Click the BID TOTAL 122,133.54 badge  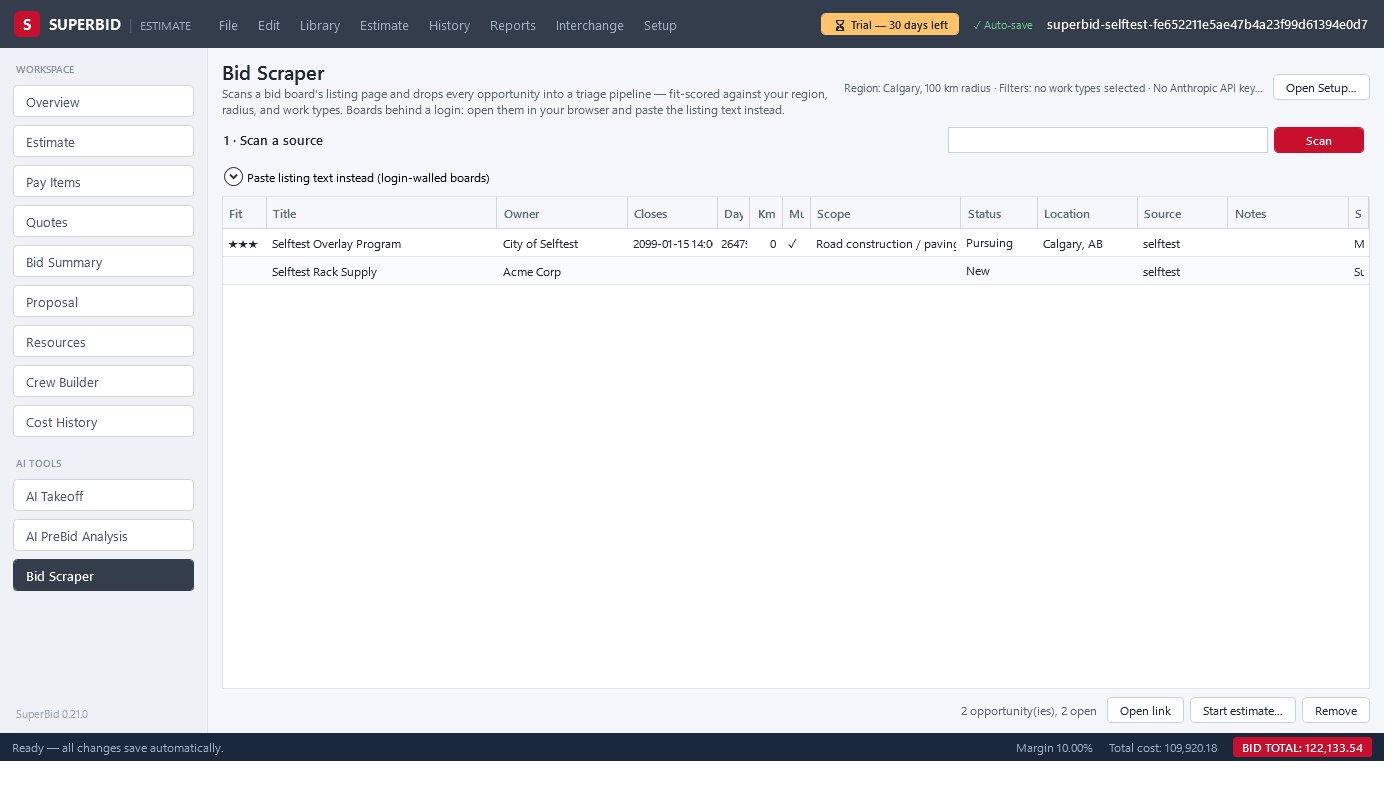point(1302,747)
